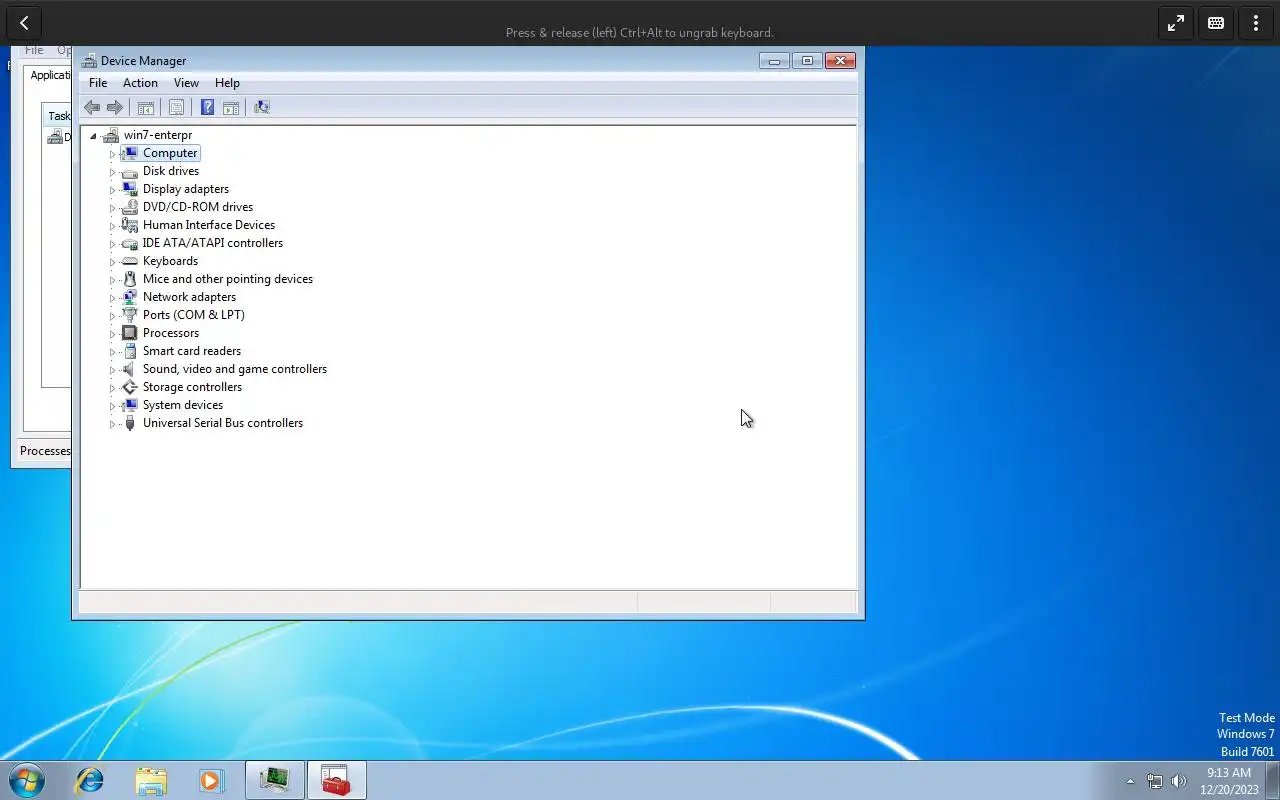Collapse the win7-enterpr root node

[x=93, y=136]
